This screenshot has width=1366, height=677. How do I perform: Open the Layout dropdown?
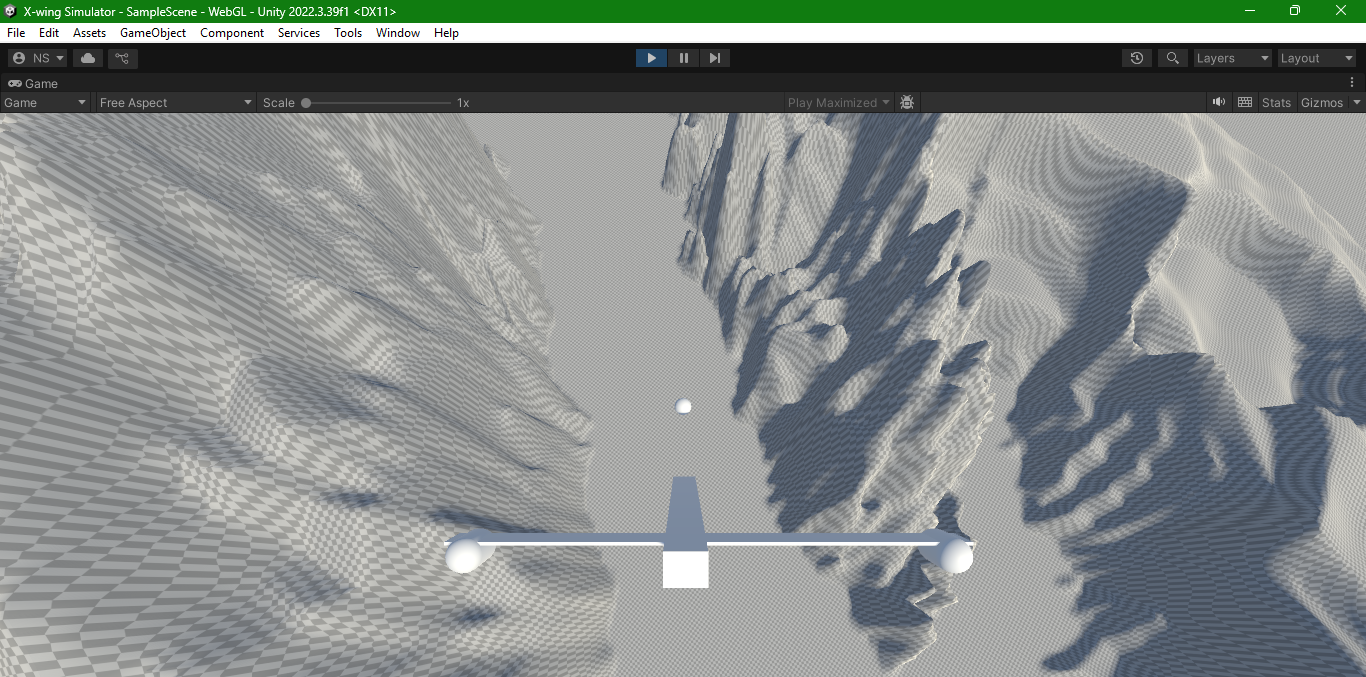point(1317,58)
